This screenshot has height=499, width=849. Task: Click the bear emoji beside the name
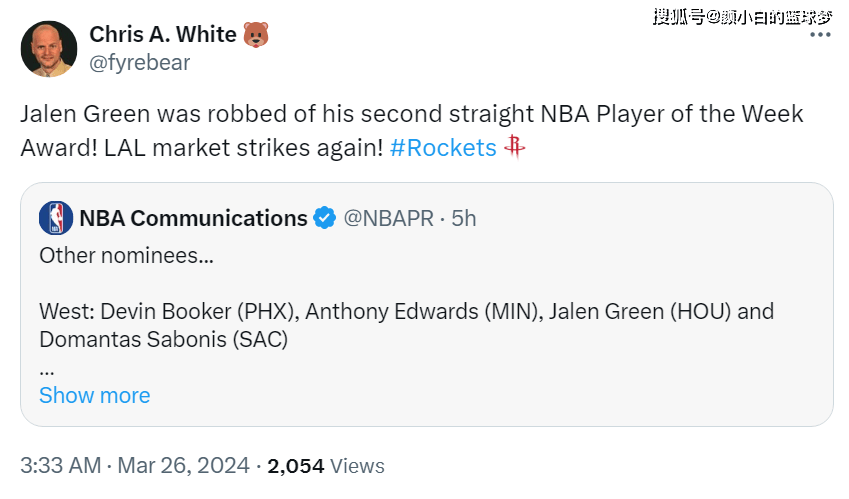coord(256,34)
